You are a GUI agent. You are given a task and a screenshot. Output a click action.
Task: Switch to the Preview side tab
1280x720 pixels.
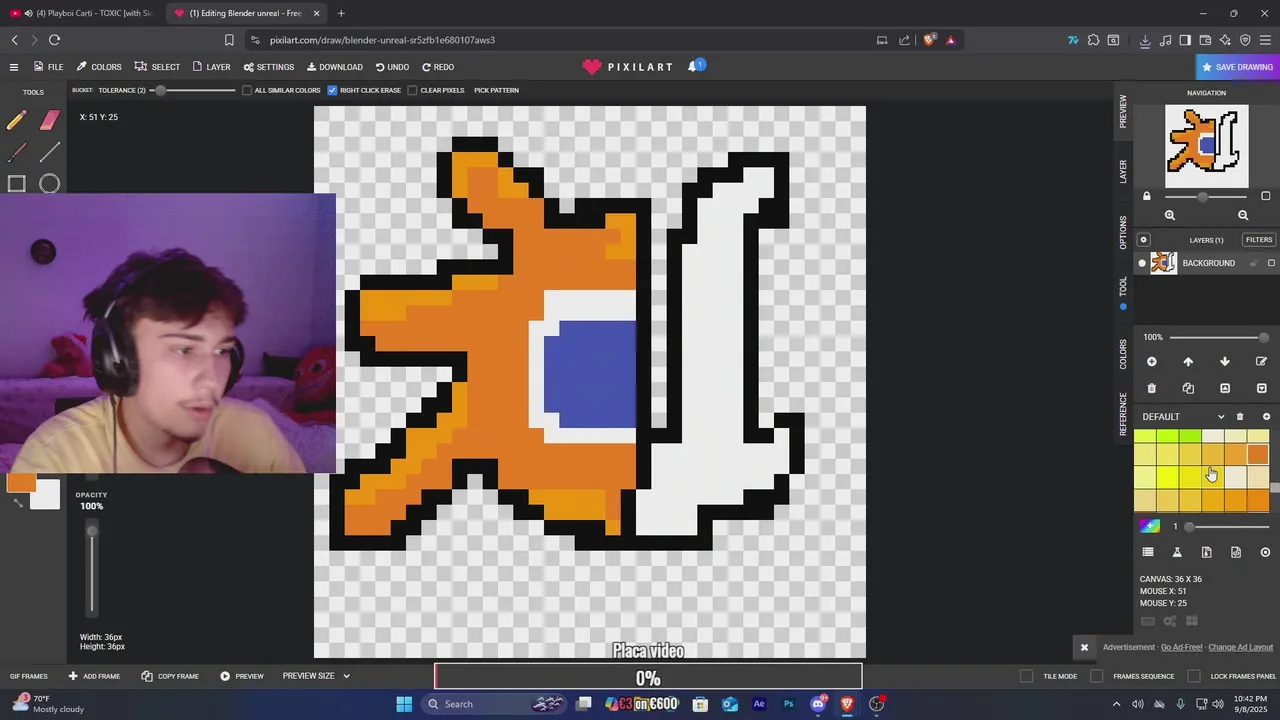point(1123,111)
